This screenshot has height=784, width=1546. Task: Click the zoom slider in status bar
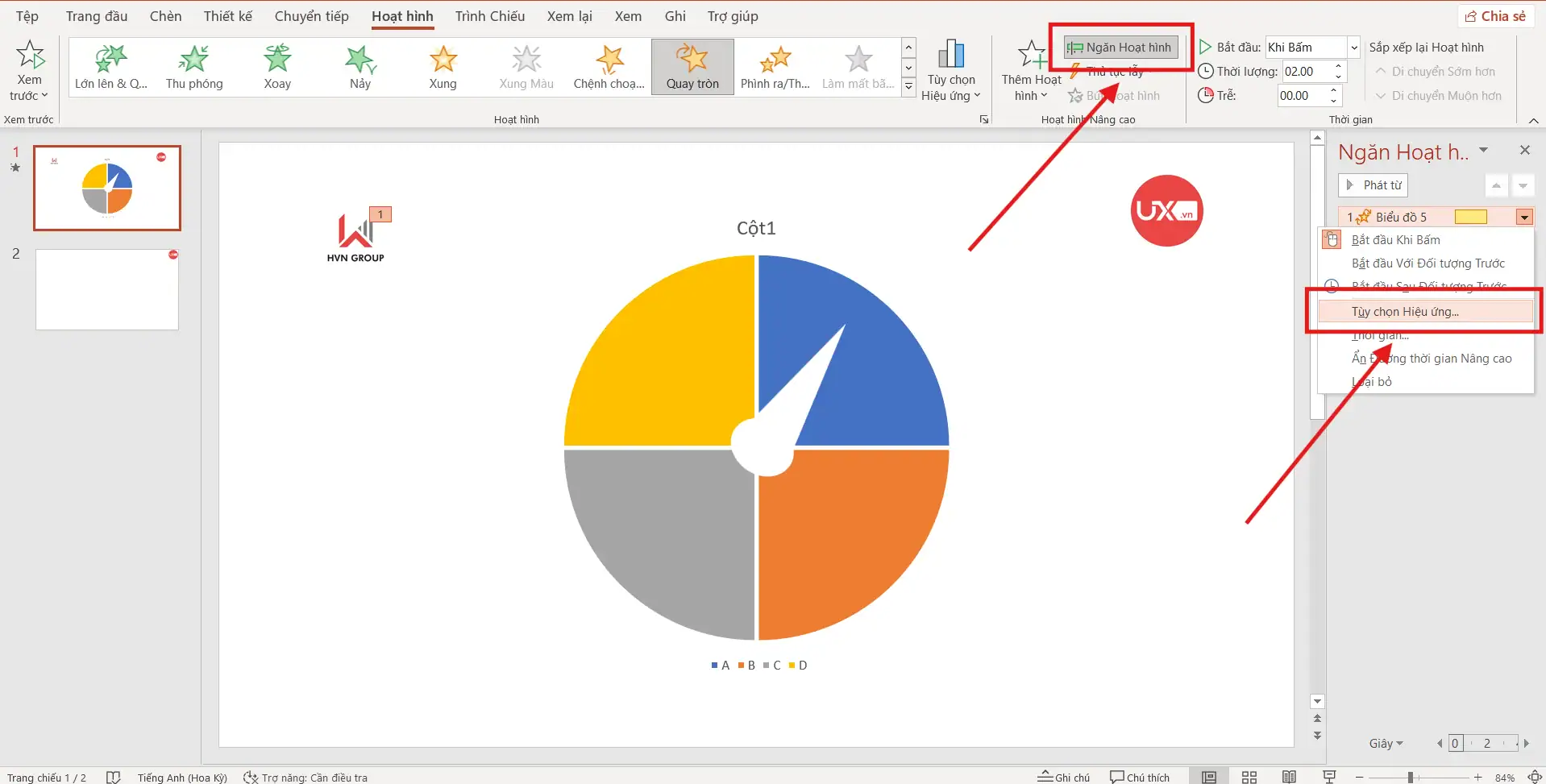[x=1411, y=777]
